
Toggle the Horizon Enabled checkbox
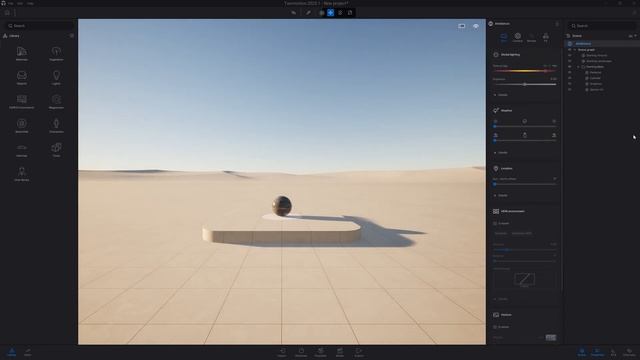point(495,327)
